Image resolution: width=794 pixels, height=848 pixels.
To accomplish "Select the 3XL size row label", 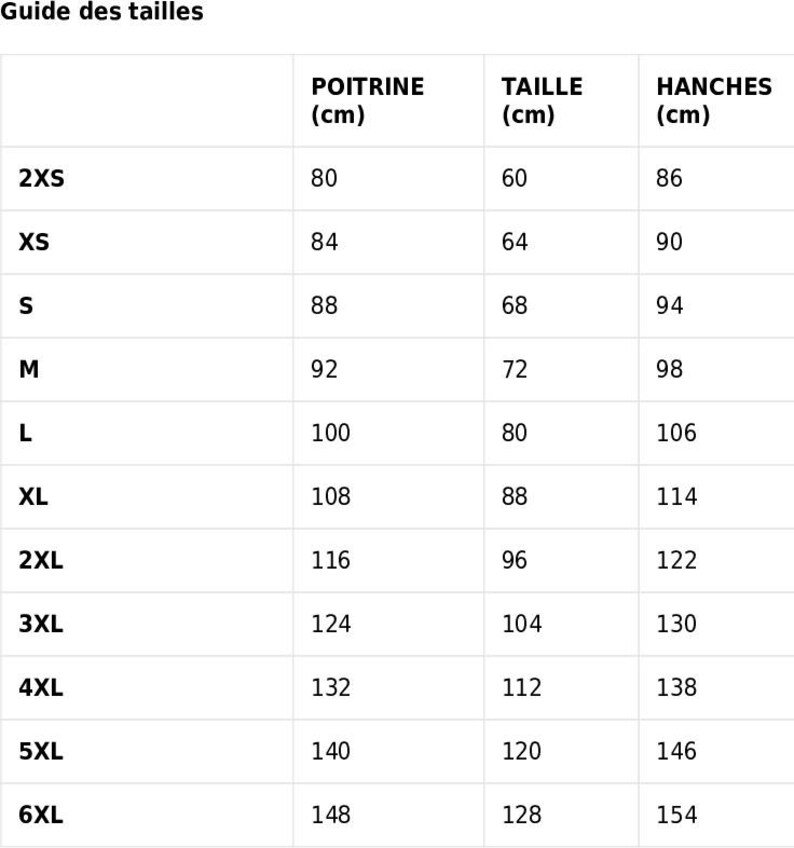I will point(41,625).
